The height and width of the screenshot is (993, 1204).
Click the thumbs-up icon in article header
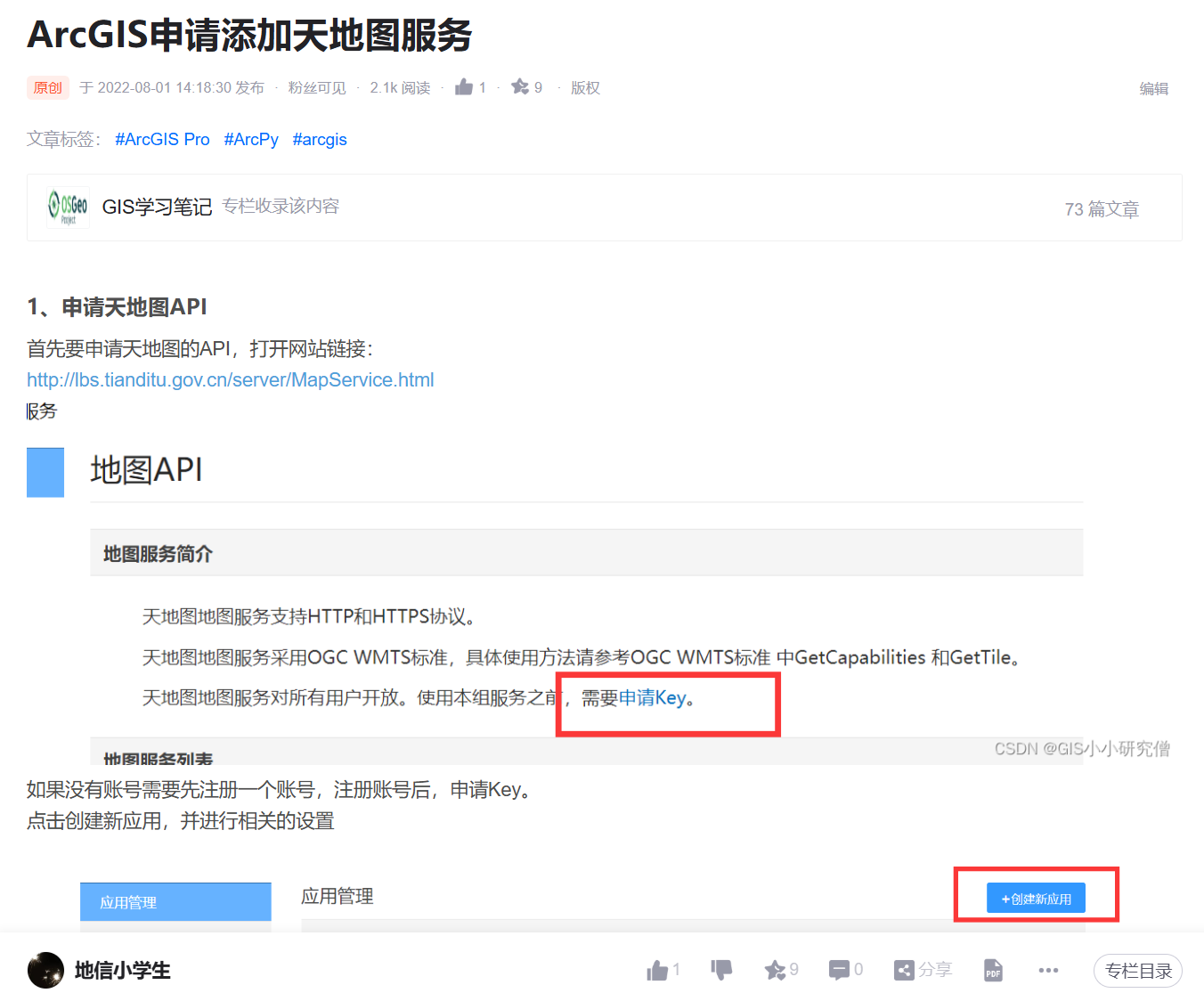[464, 86]
